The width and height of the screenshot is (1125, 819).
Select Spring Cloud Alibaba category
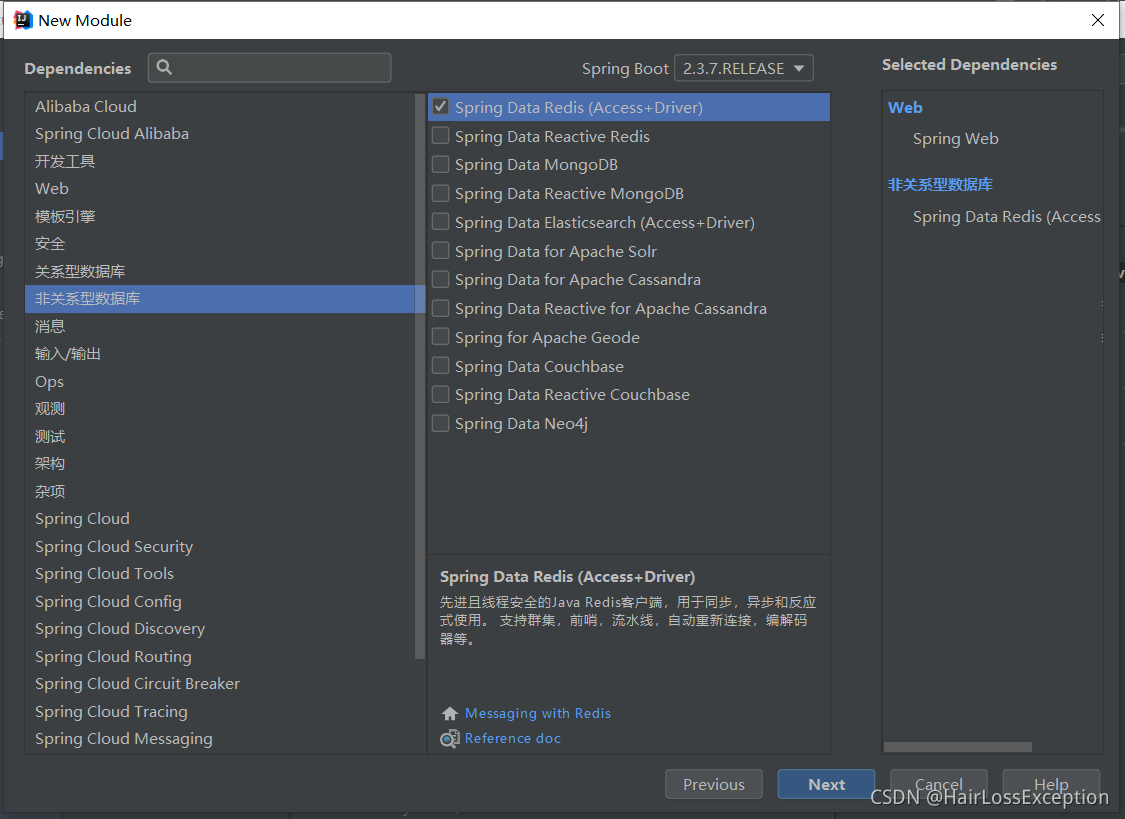tap(220, 133)
